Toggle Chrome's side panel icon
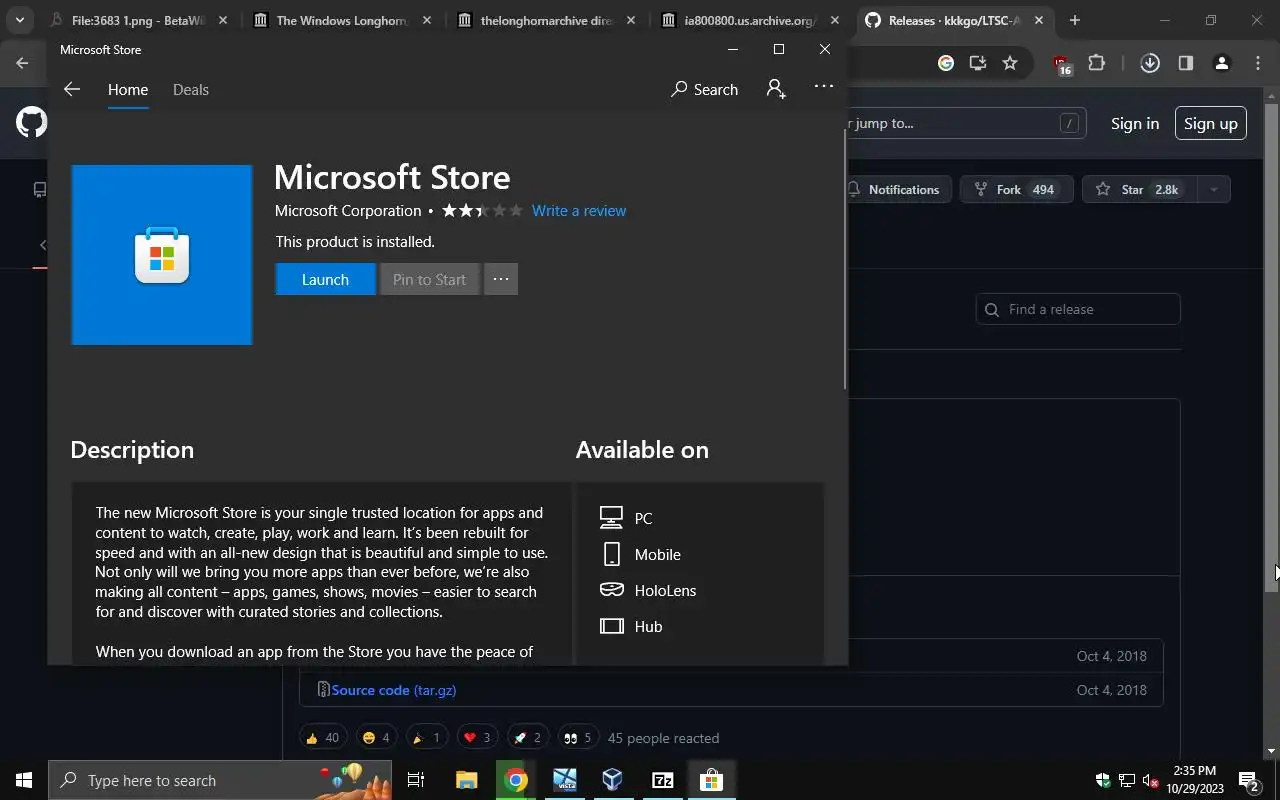Viewport: 1280px width, 800px height. [x=1185, y=63]
